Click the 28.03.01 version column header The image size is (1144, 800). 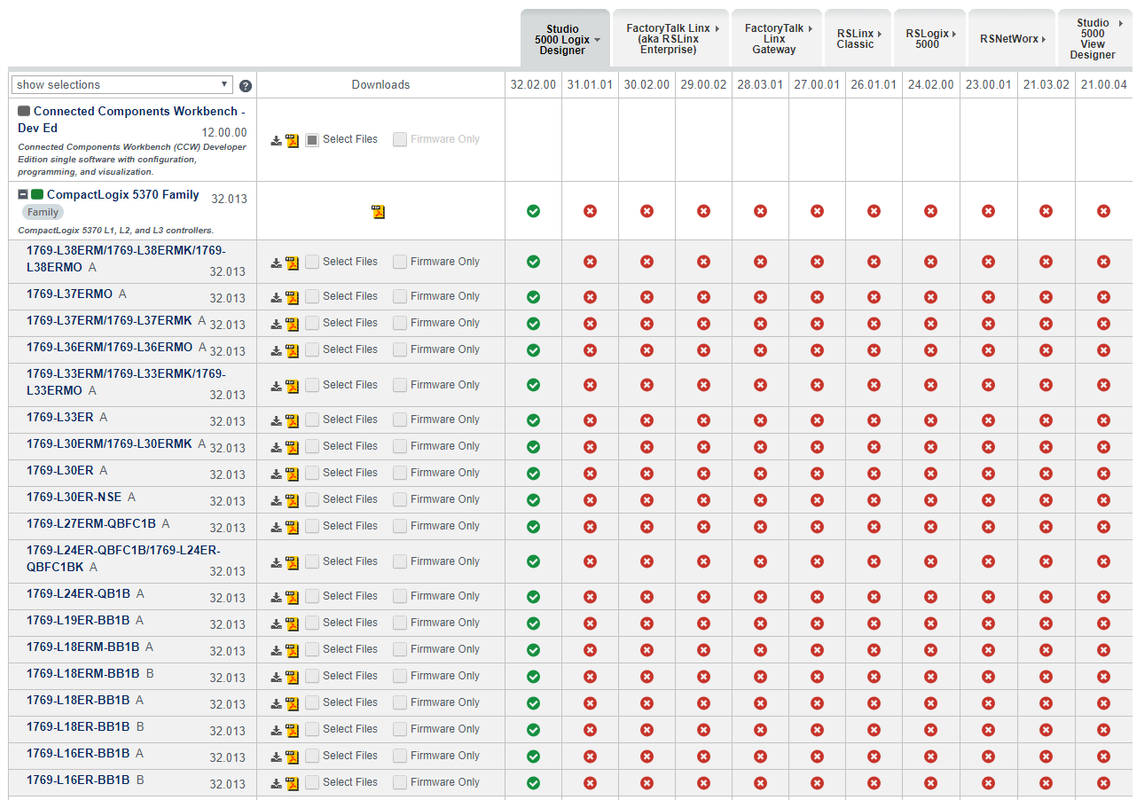click(x=760, y=85)
